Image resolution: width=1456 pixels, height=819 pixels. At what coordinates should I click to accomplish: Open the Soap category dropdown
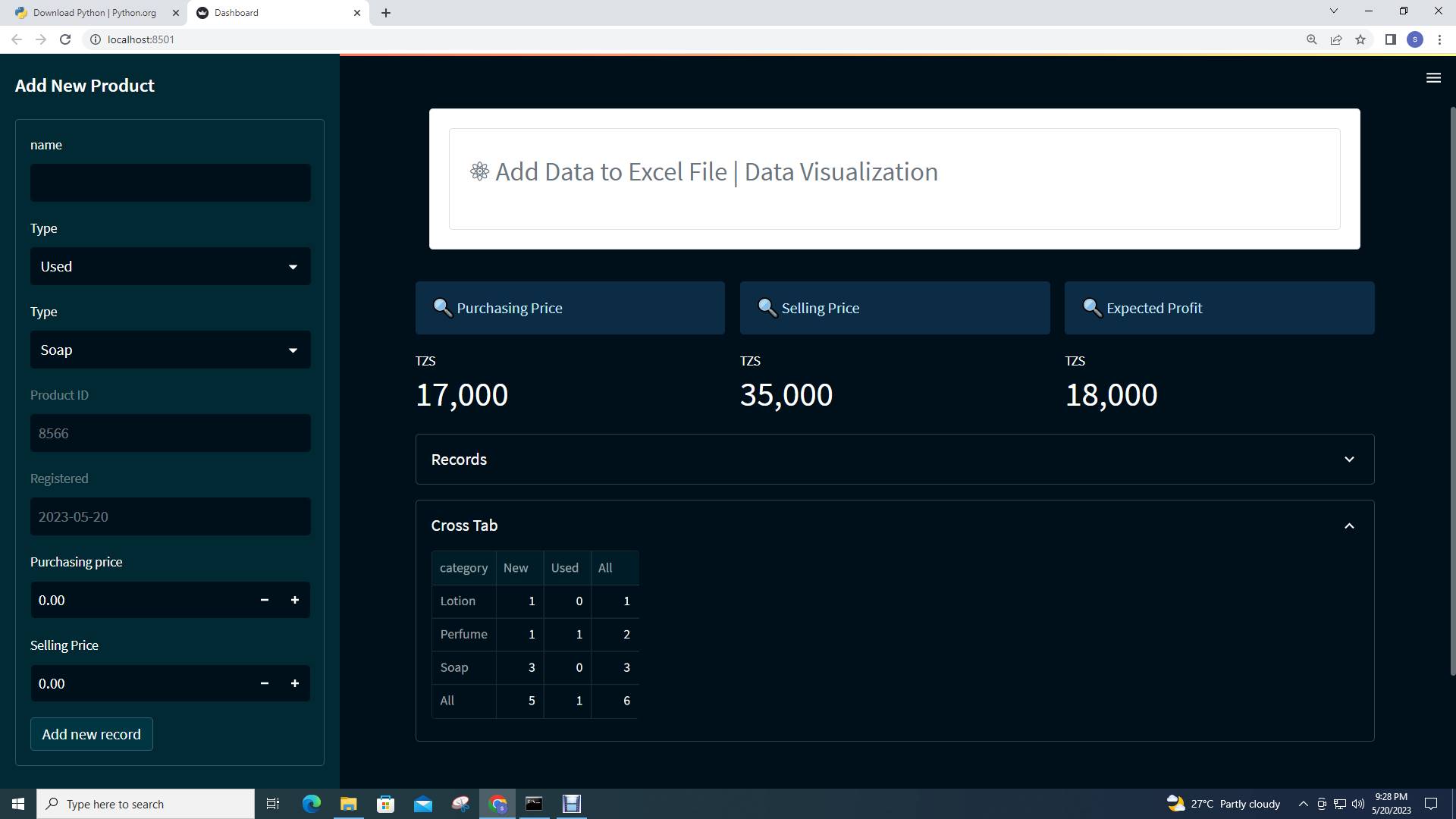coord(170,350)
